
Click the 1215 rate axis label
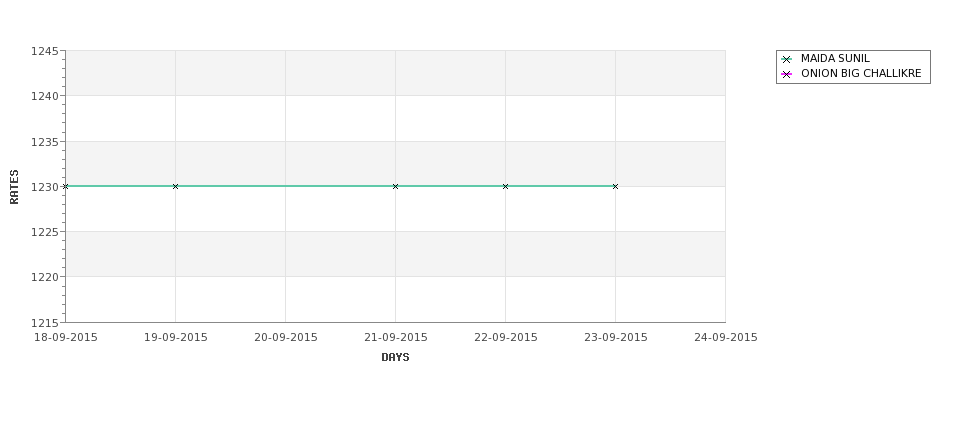click(45, 323)
